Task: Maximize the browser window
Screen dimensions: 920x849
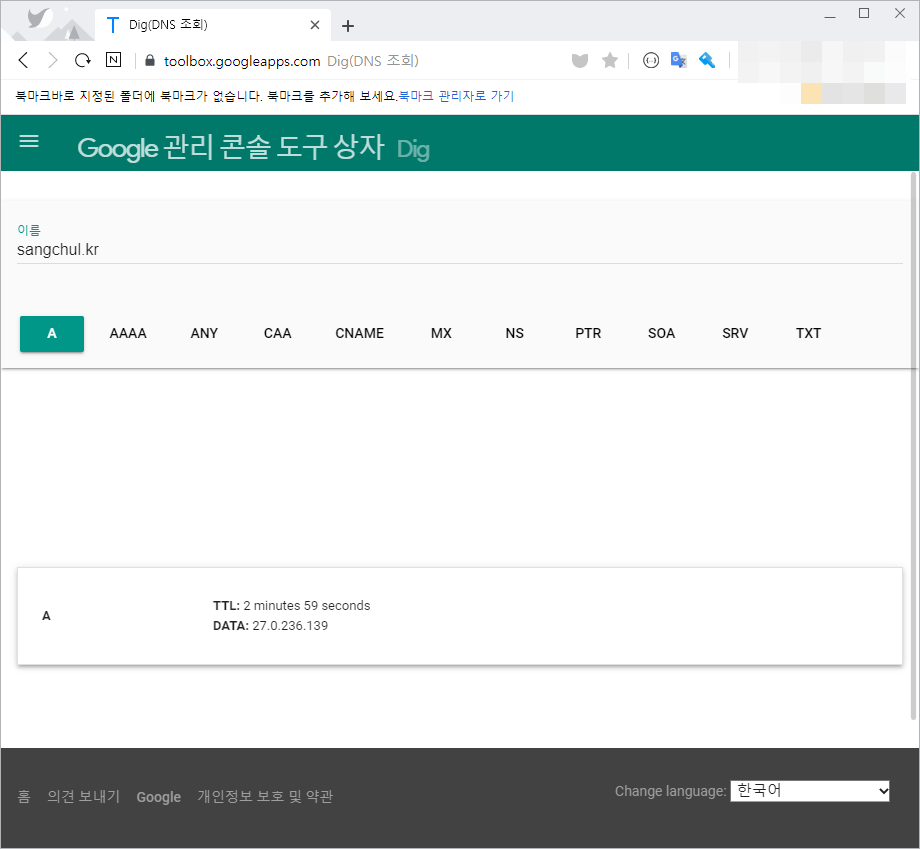Action: (x=864, y=13)
